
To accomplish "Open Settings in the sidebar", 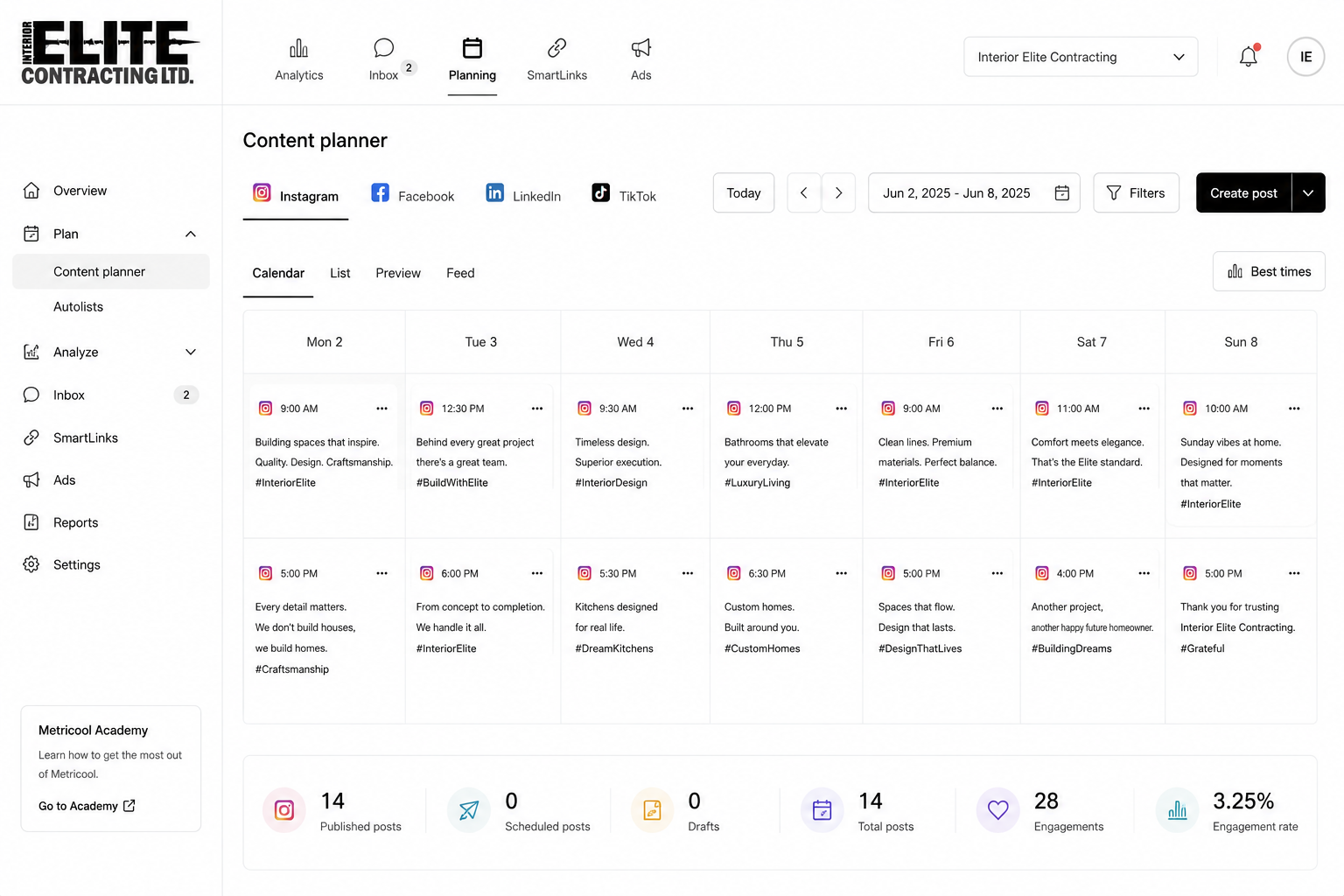I will point(76,565).
